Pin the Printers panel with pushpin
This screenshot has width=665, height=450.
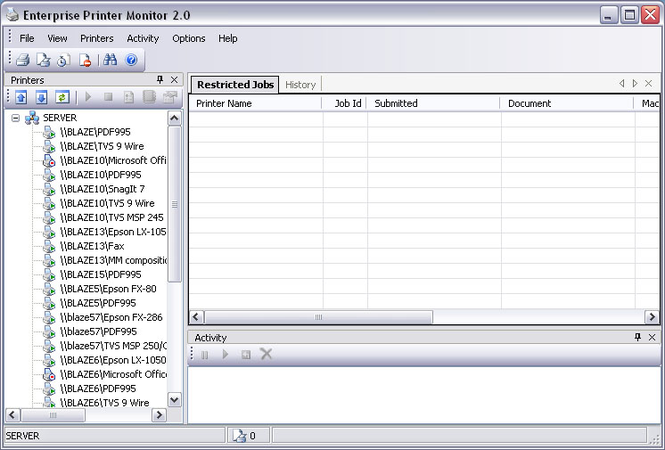coord(160,79)
